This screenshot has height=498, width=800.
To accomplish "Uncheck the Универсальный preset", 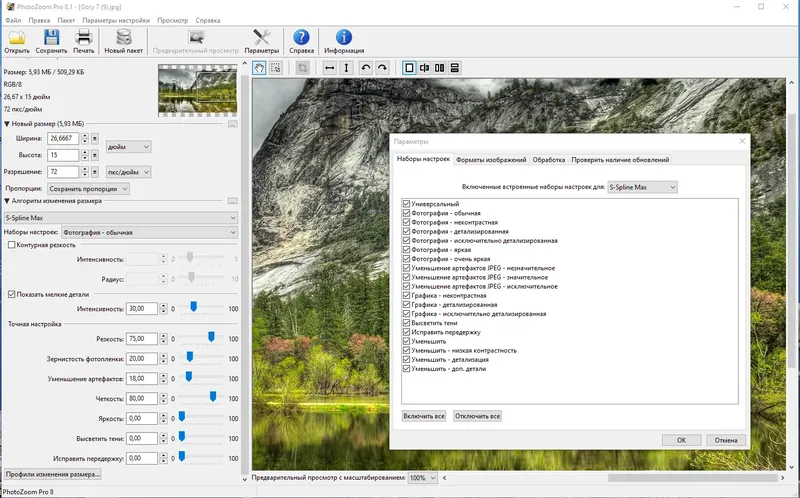I will pyautogui.click(x=407, y=204).
